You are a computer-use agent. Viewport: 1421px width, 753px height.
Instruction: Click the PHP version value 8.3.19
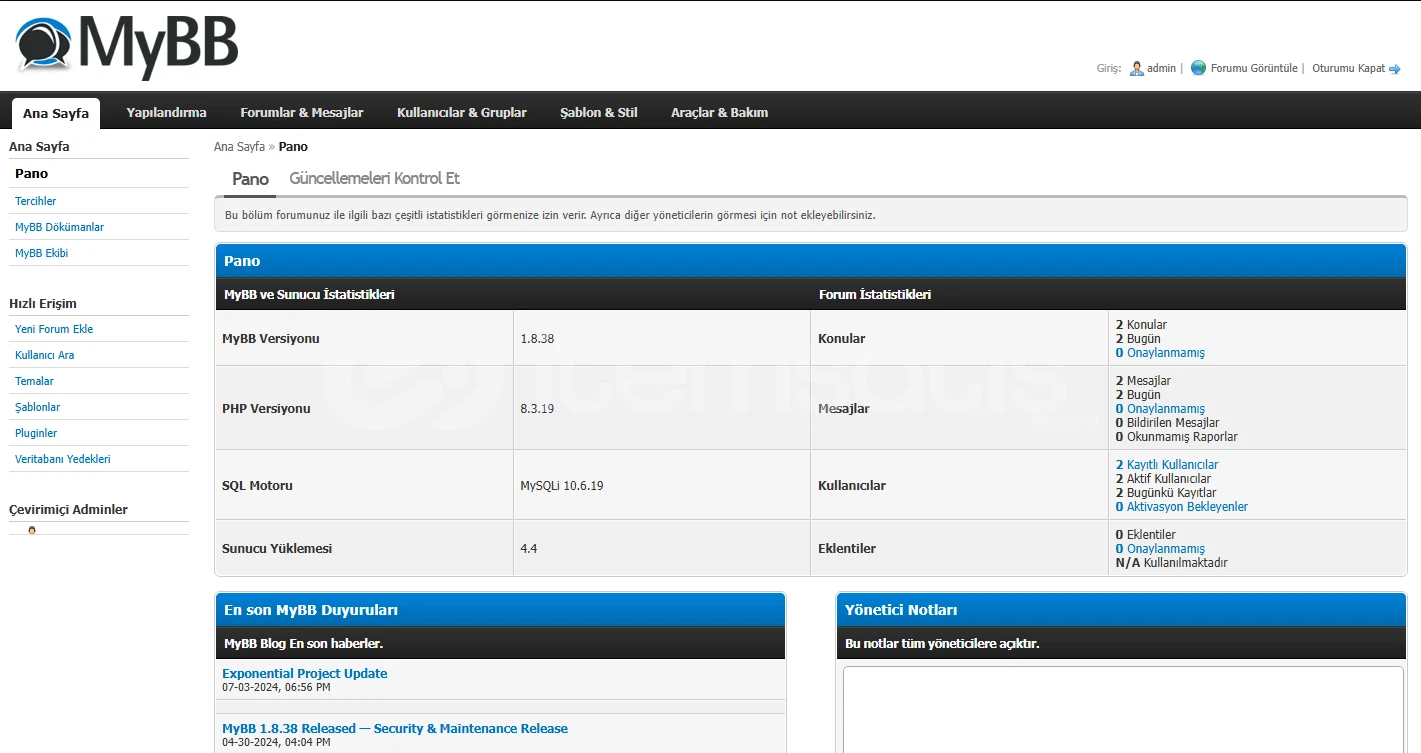[537, 409]
